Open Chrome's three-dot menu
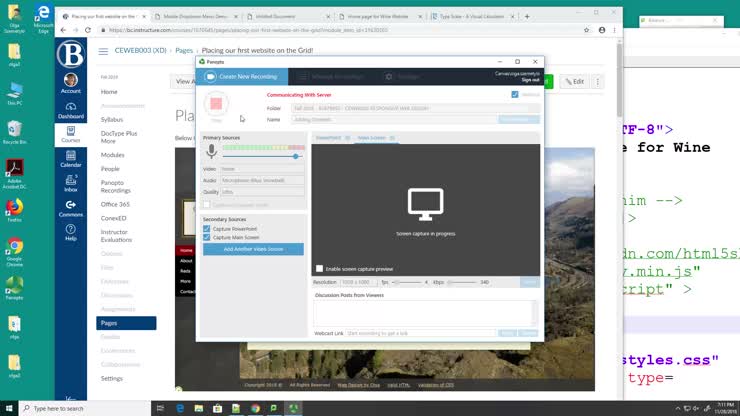 click(614, 30)
